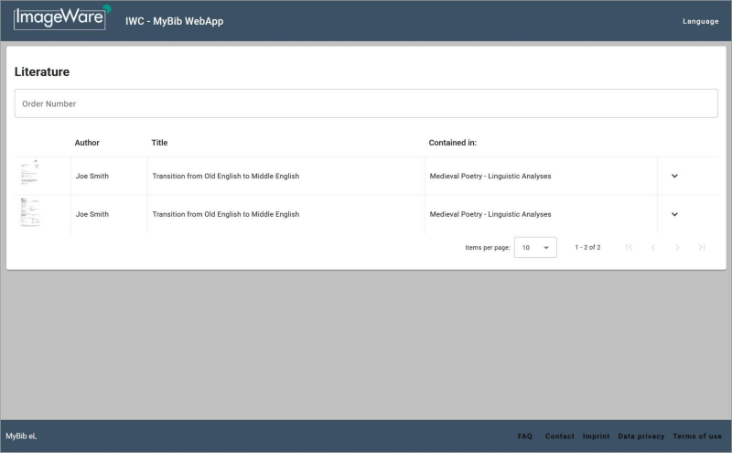
Task: Open second row document thumbnail
Action: pos(30,213)
